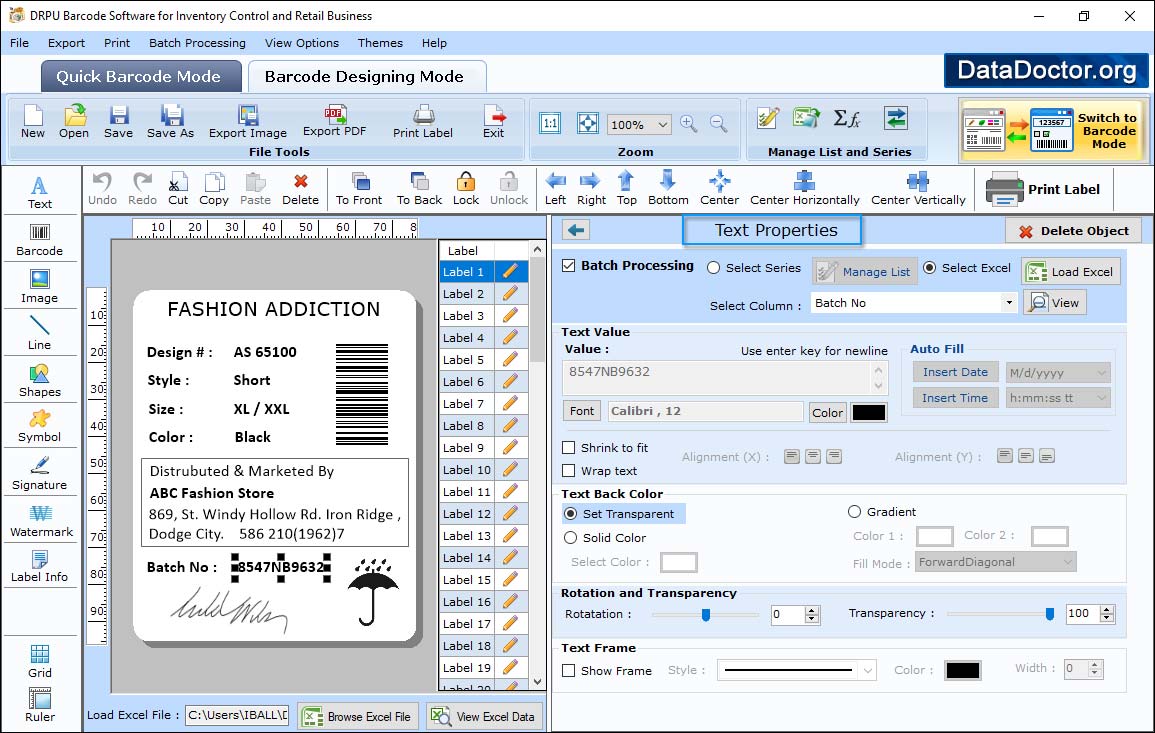Click the View Excel Data button
This screenshot has height=733, width=1155.
point(484,716)
